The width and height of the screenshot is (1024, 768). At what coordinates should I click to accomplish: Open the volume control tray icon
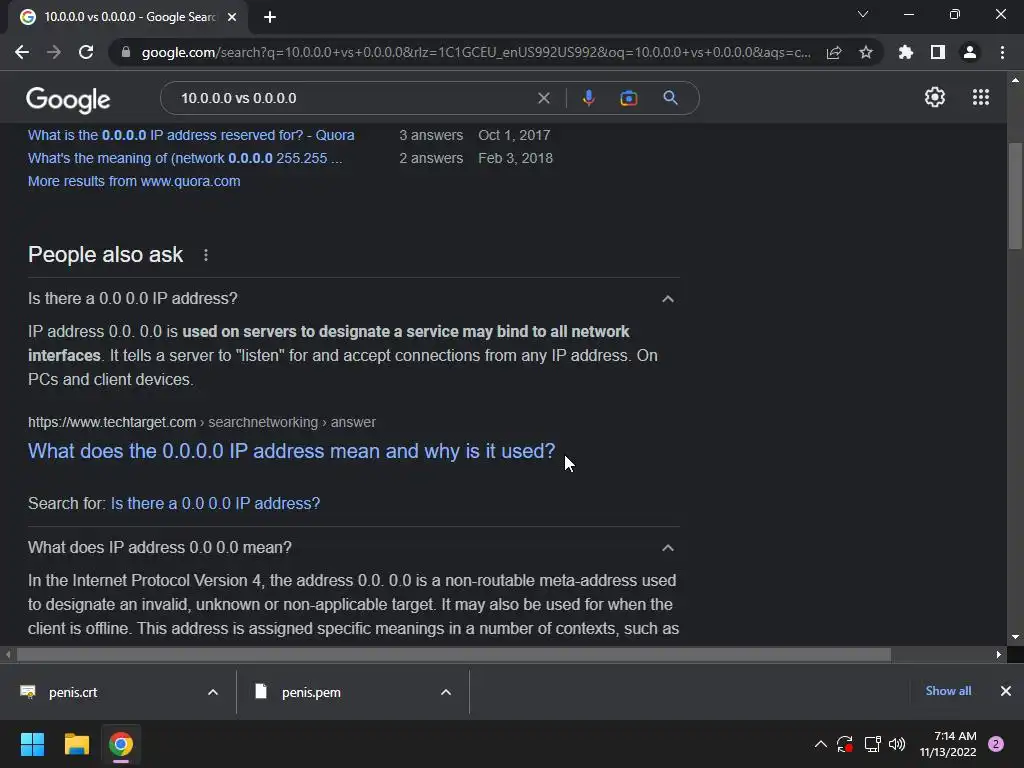click(x=897, y=744)
